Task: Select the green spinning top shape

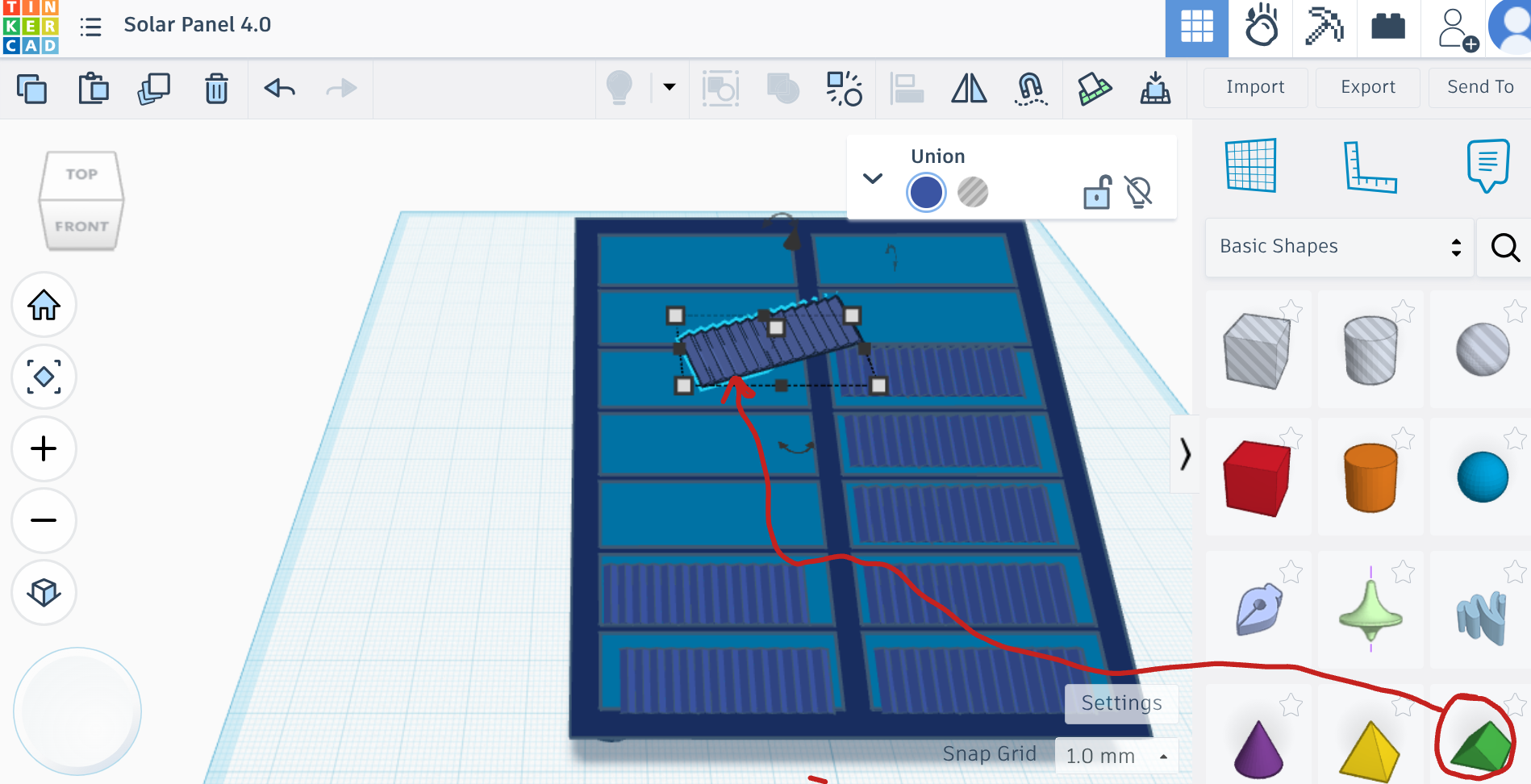Action: pos(1370,611)
